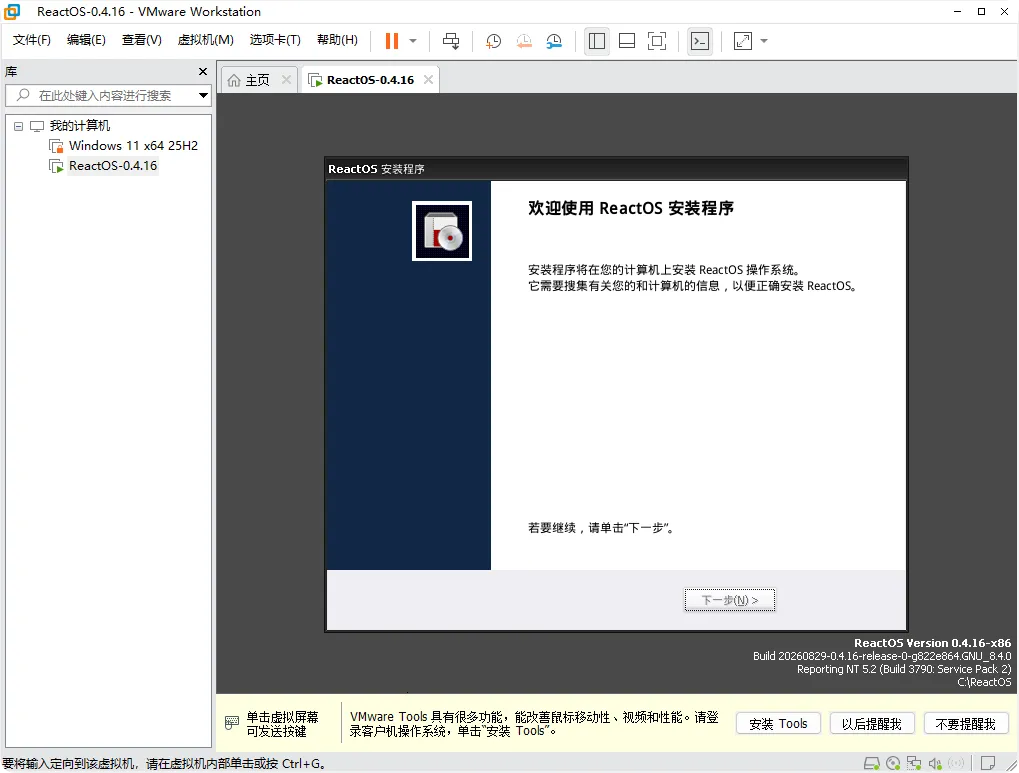
Task: Enter full screen mode icon
Action: pyautogui.click(x=657, y=41)
